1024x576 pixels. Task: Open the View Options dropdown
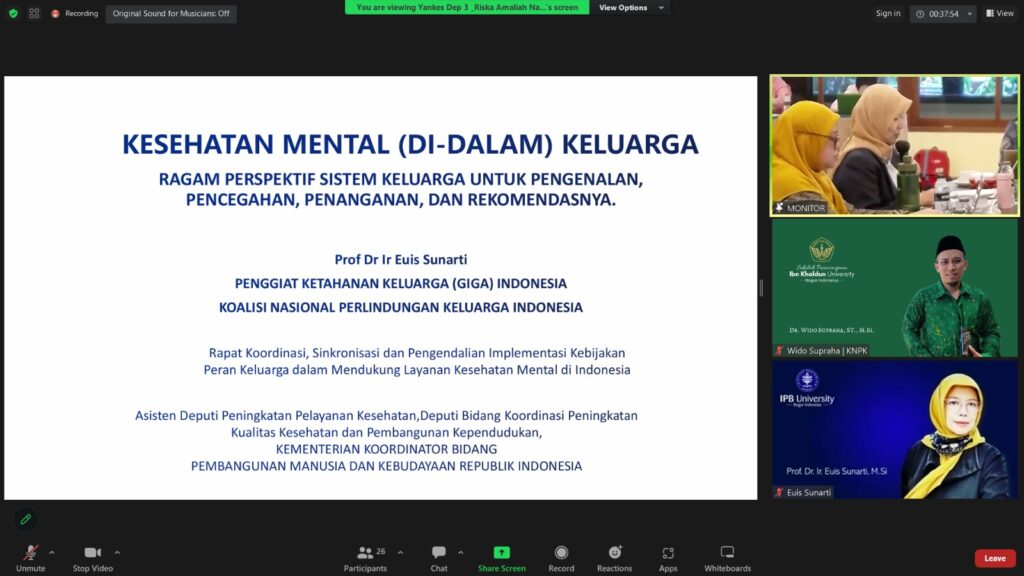(627, 8)
